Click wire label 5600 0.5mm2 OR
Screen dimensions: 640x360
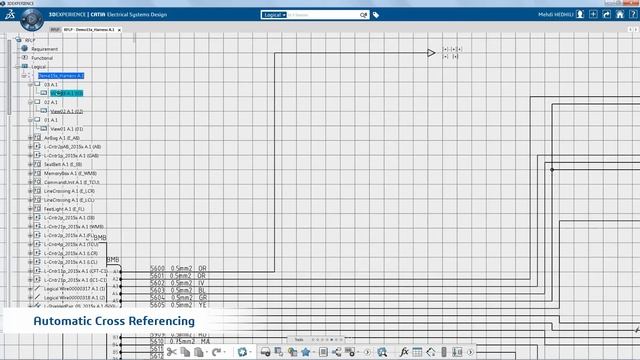tap(178, 268)
